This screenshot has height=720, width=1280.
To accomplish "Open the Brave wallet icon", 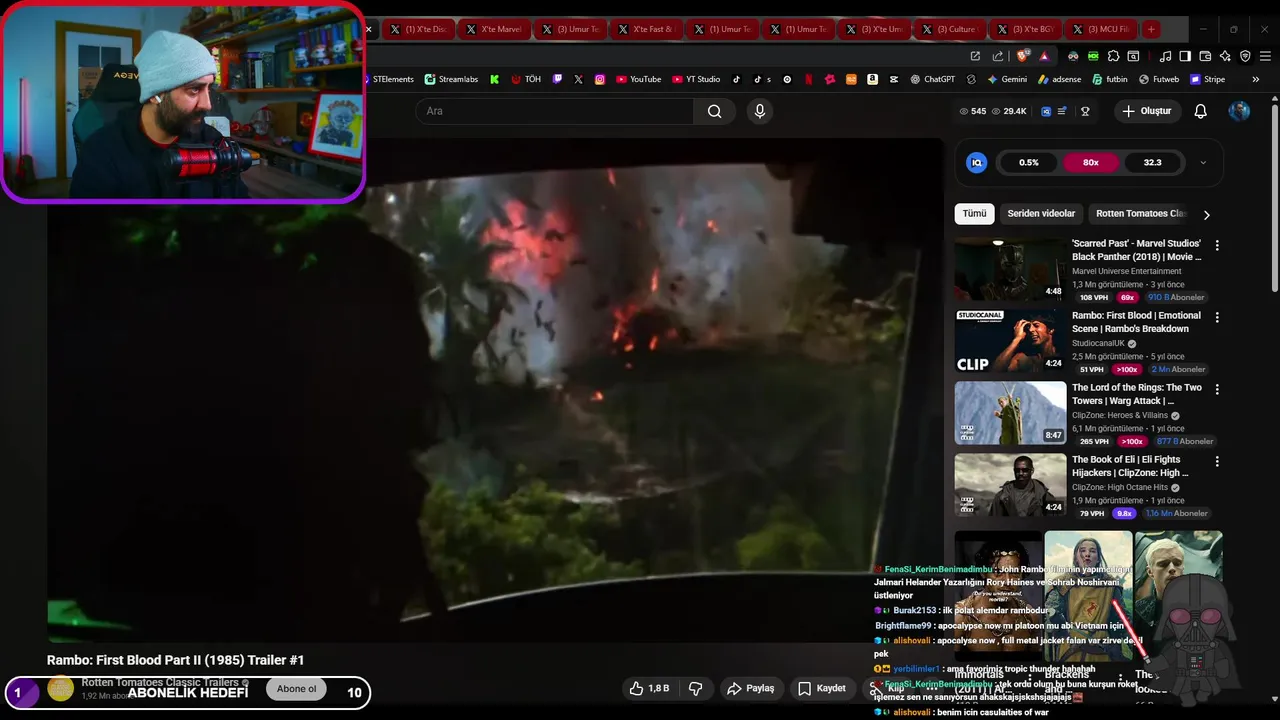I will point(1205,57).
